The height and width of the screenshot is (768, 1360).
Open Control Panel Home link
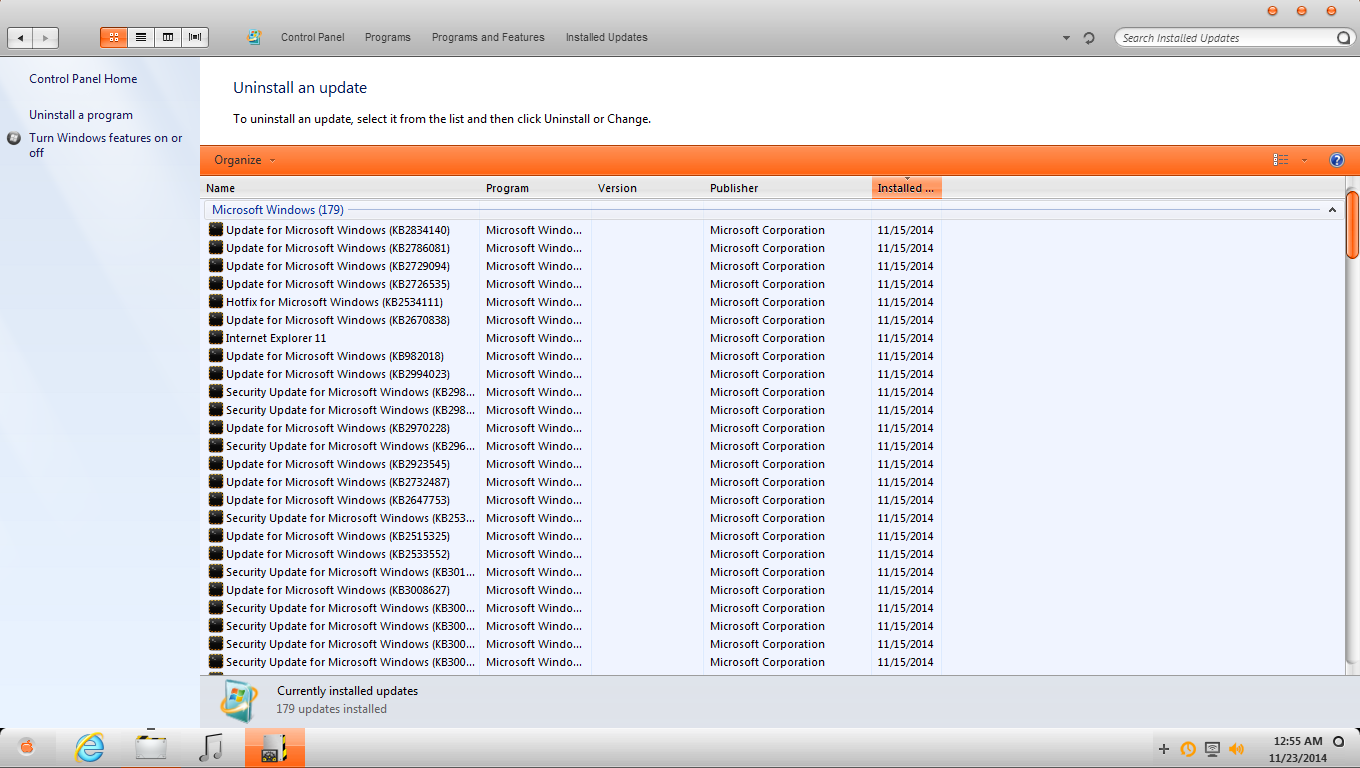83,79
